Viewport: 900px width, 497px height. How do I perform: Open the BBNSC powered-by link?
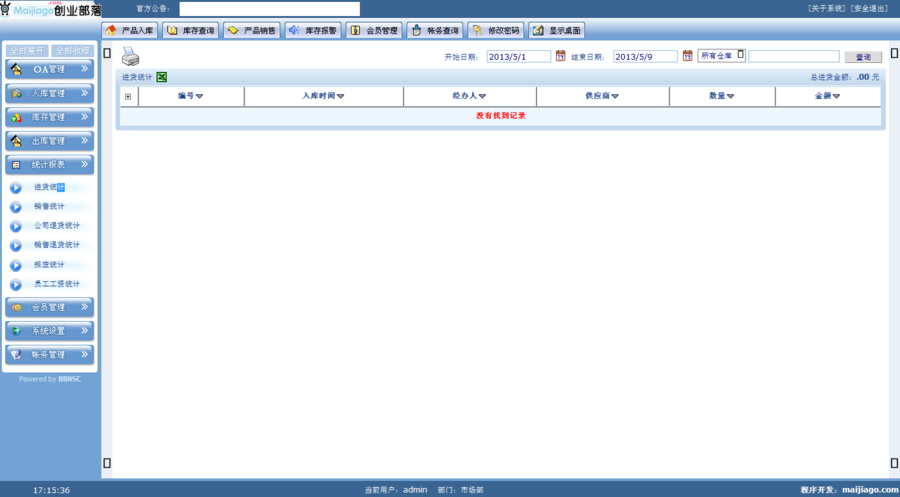pyautogui.click(x=69, y=379)
